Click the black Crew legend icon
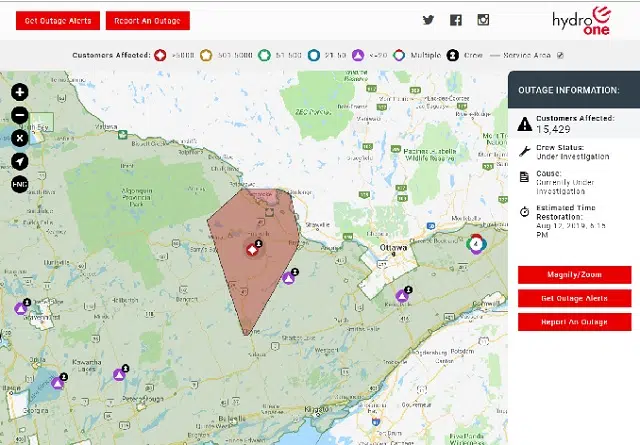This screenshot has width=640, height=445. click(453, 55)
